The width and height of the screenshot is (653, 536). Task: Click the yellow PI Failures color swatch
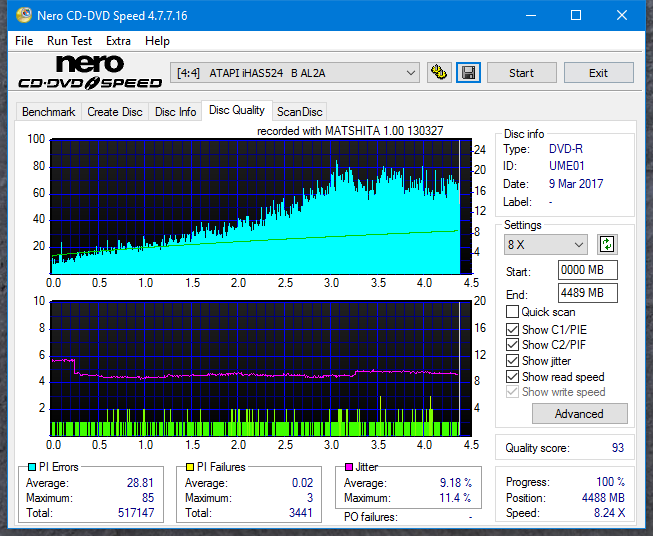point(190,467)
